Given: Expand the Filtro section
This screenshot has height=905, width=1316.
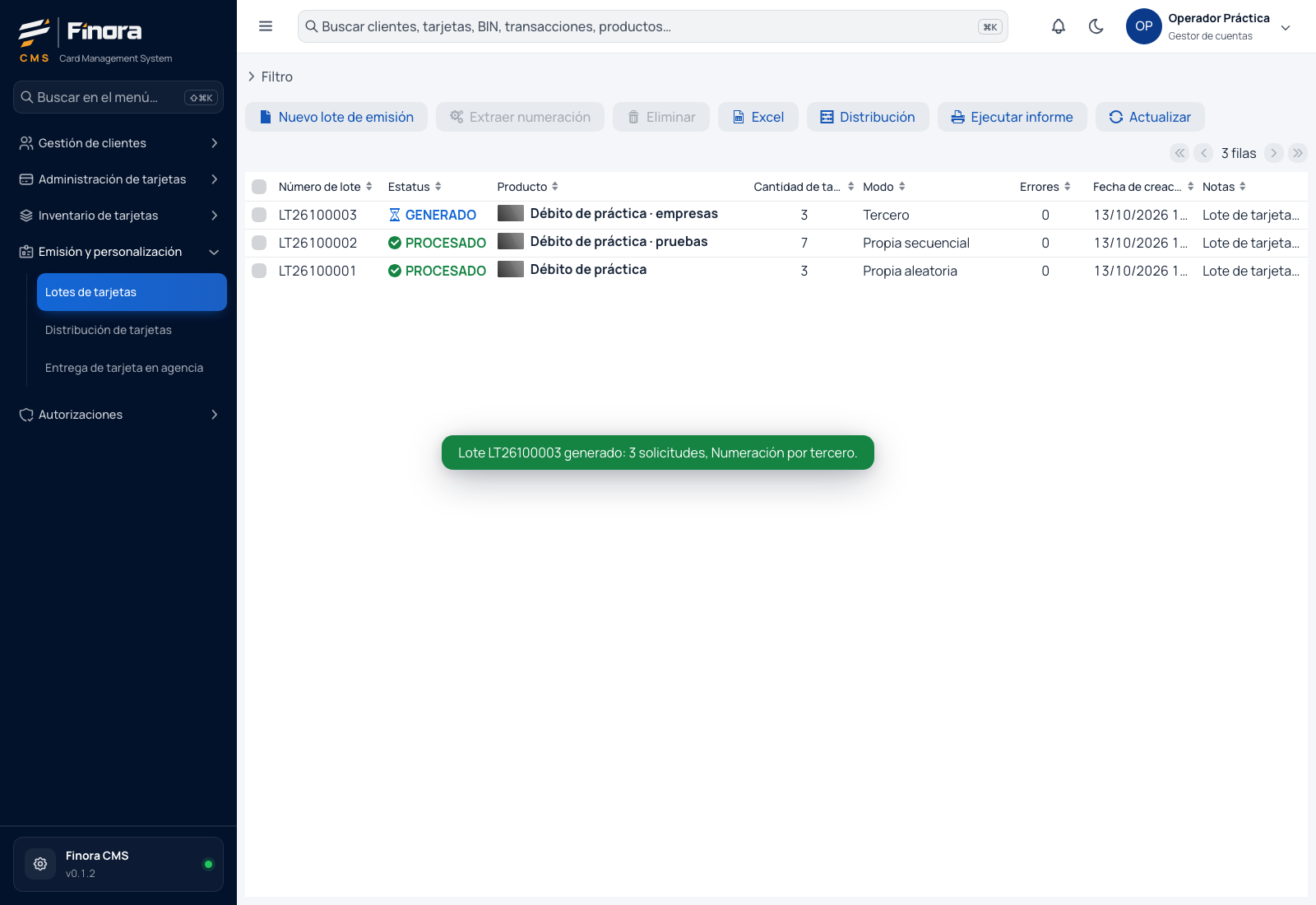Looking at the screenshot, I should (270, 77).
